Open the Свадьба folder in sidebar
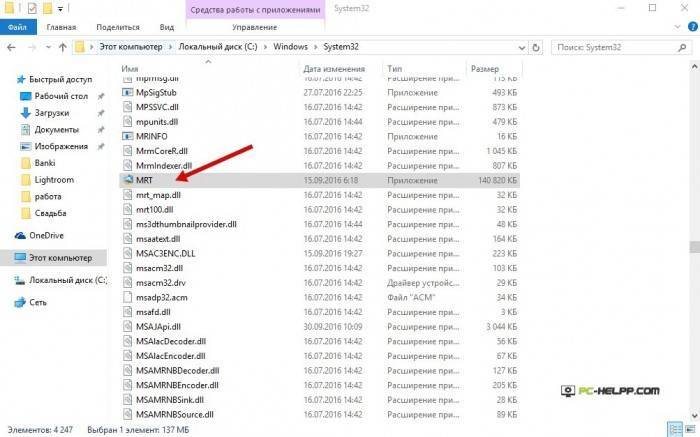The image size is (700, 437). [50, 213]
